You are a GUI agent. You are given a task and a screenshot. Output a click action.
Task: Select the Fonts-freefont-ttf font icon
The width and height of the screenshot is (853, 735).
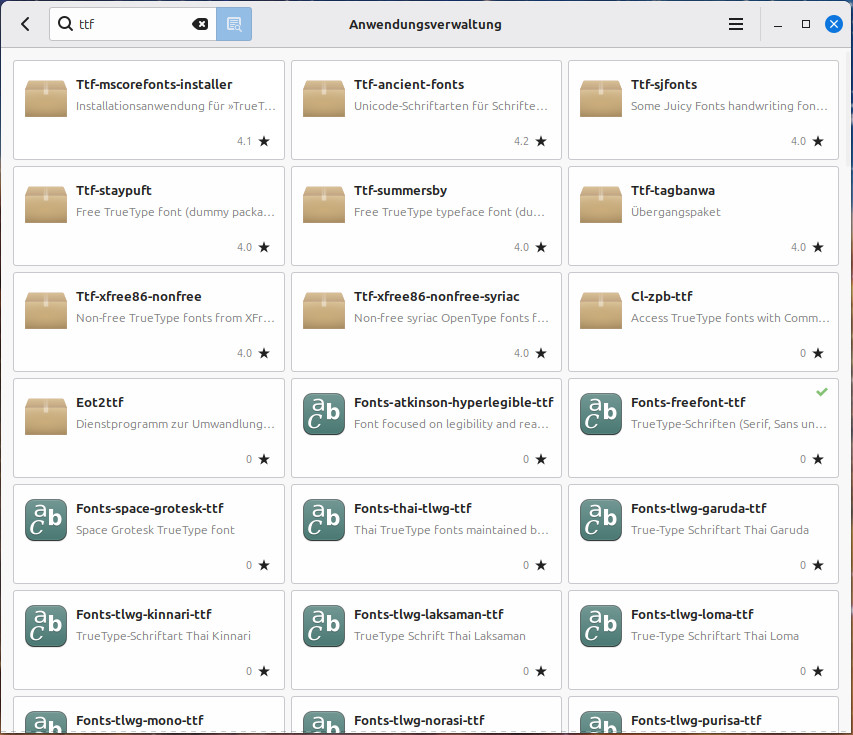click(x=601, y=414)
